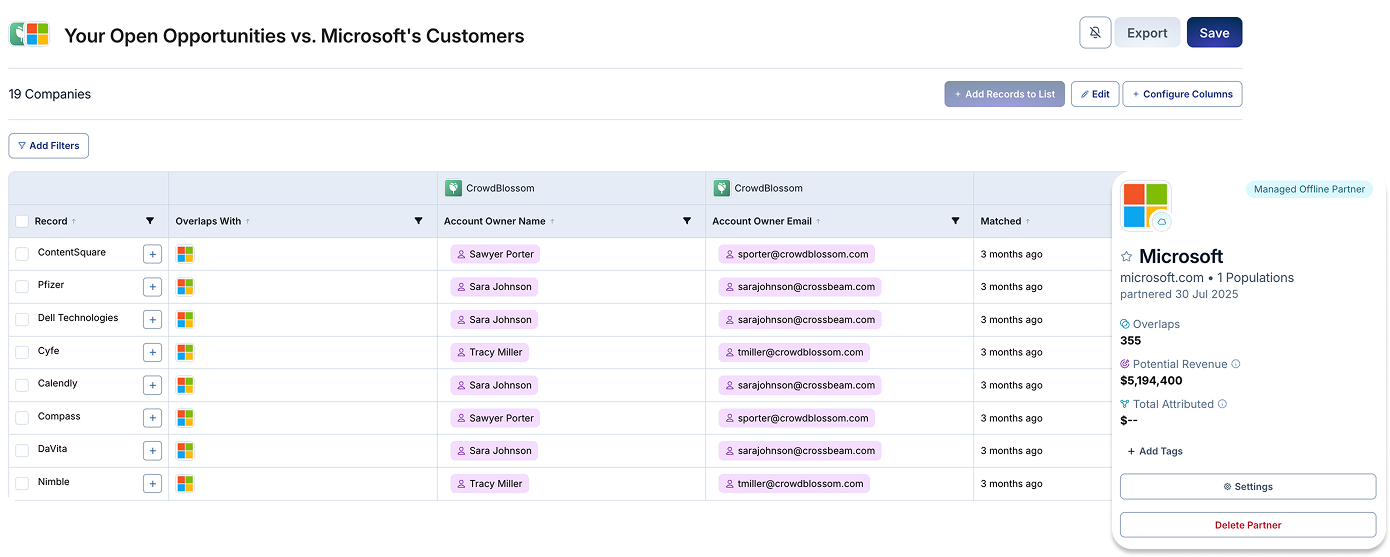Open Account Owner Name filter dropdown
The image size is (1390, 557).
687,221
